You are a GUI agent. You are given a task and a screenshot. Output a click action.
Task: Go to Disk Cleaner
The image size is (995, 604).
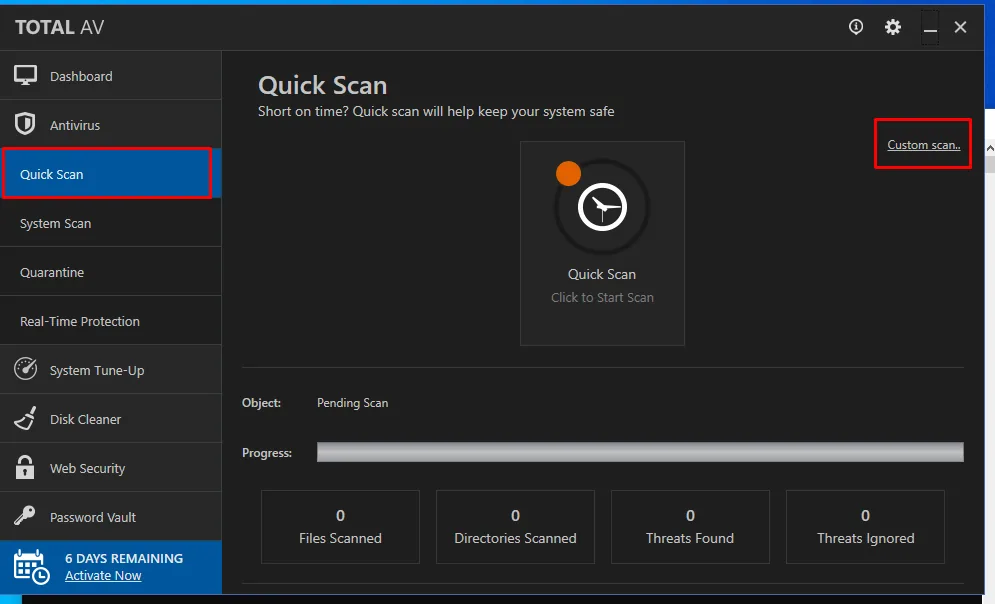(110, 419)
